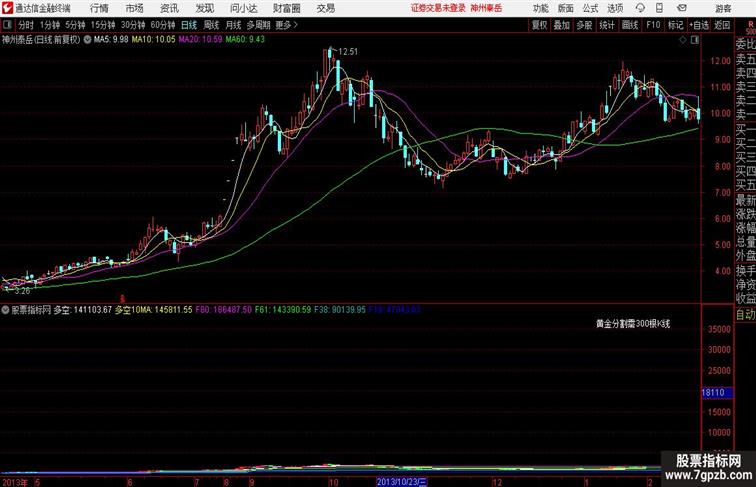Image resolution: width=756 pixels, height=487 pixels.
Task: Select the 1分钟 period
Action: pos(50,25)
